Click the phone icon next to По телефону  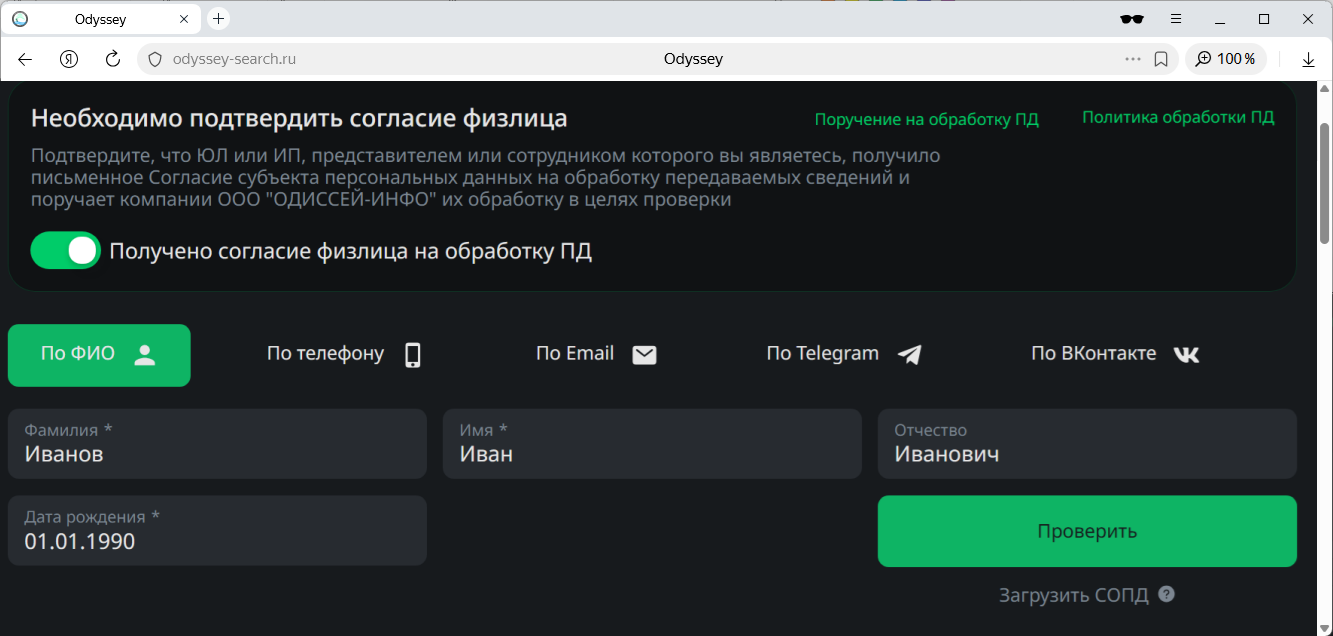[x=411, y=353]
